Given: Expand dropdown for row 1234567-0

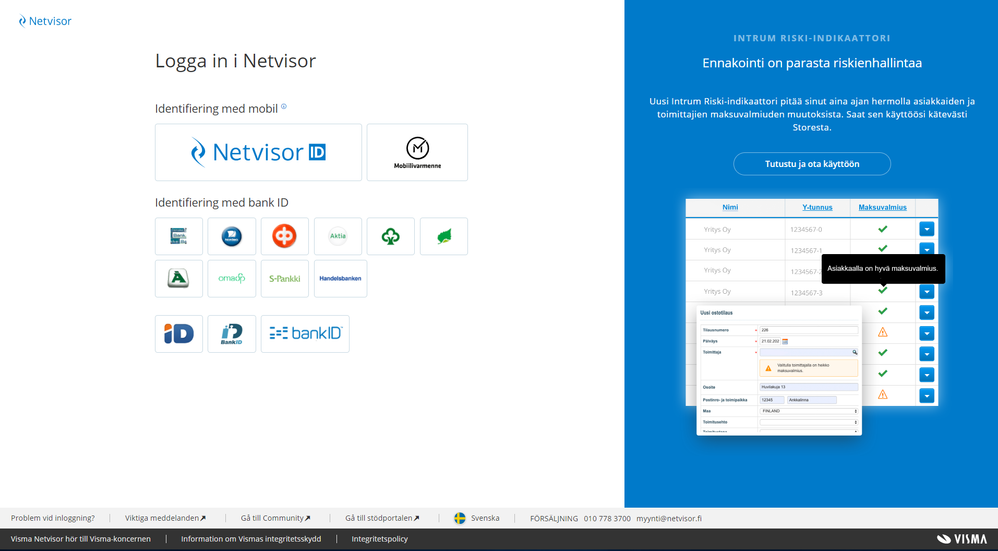Looking at the screenshot, I should pyautogui.click(x=927, y=229).
